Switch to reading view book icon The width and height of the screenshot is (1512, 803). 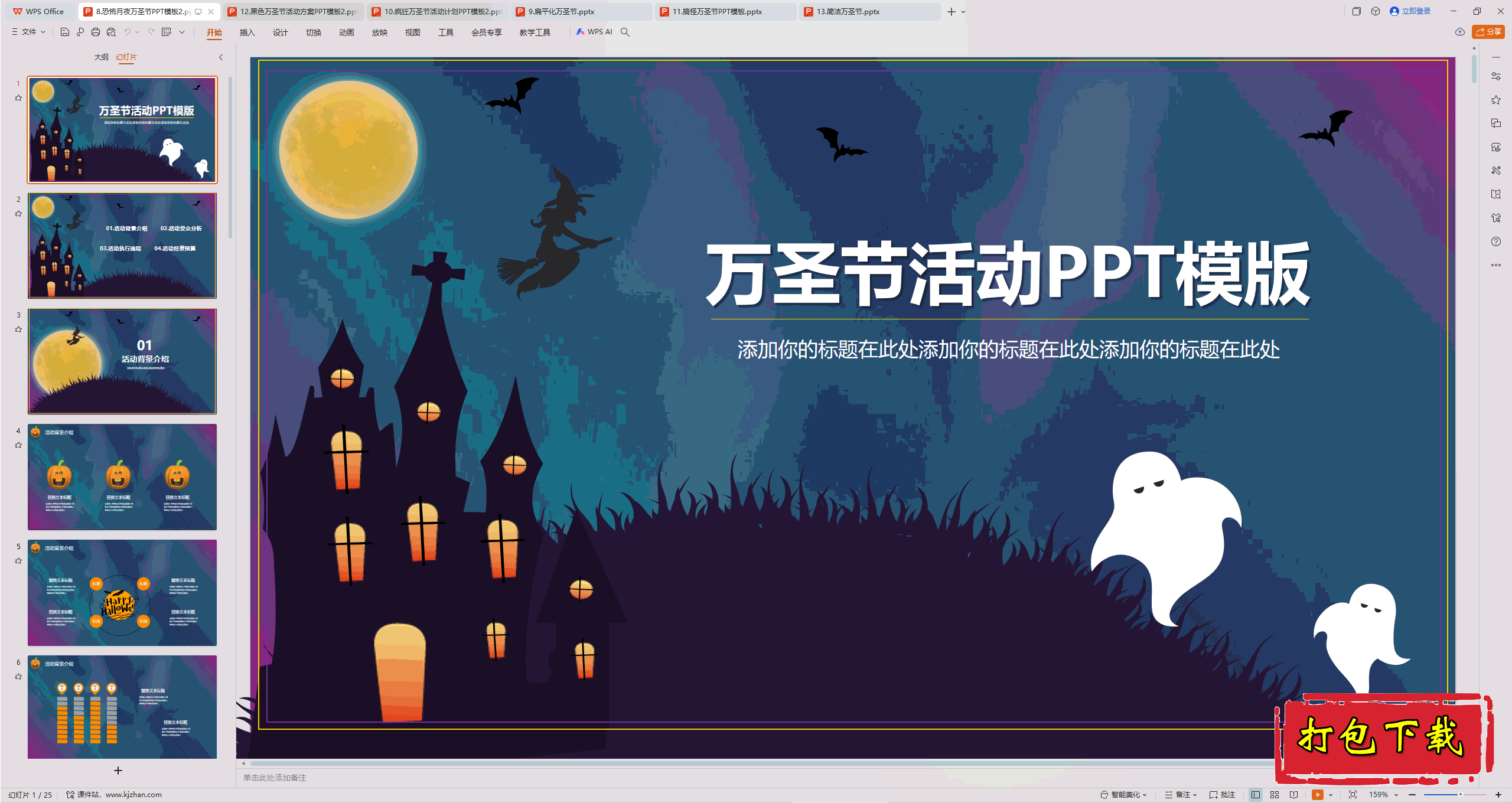tap(1293, 795)
